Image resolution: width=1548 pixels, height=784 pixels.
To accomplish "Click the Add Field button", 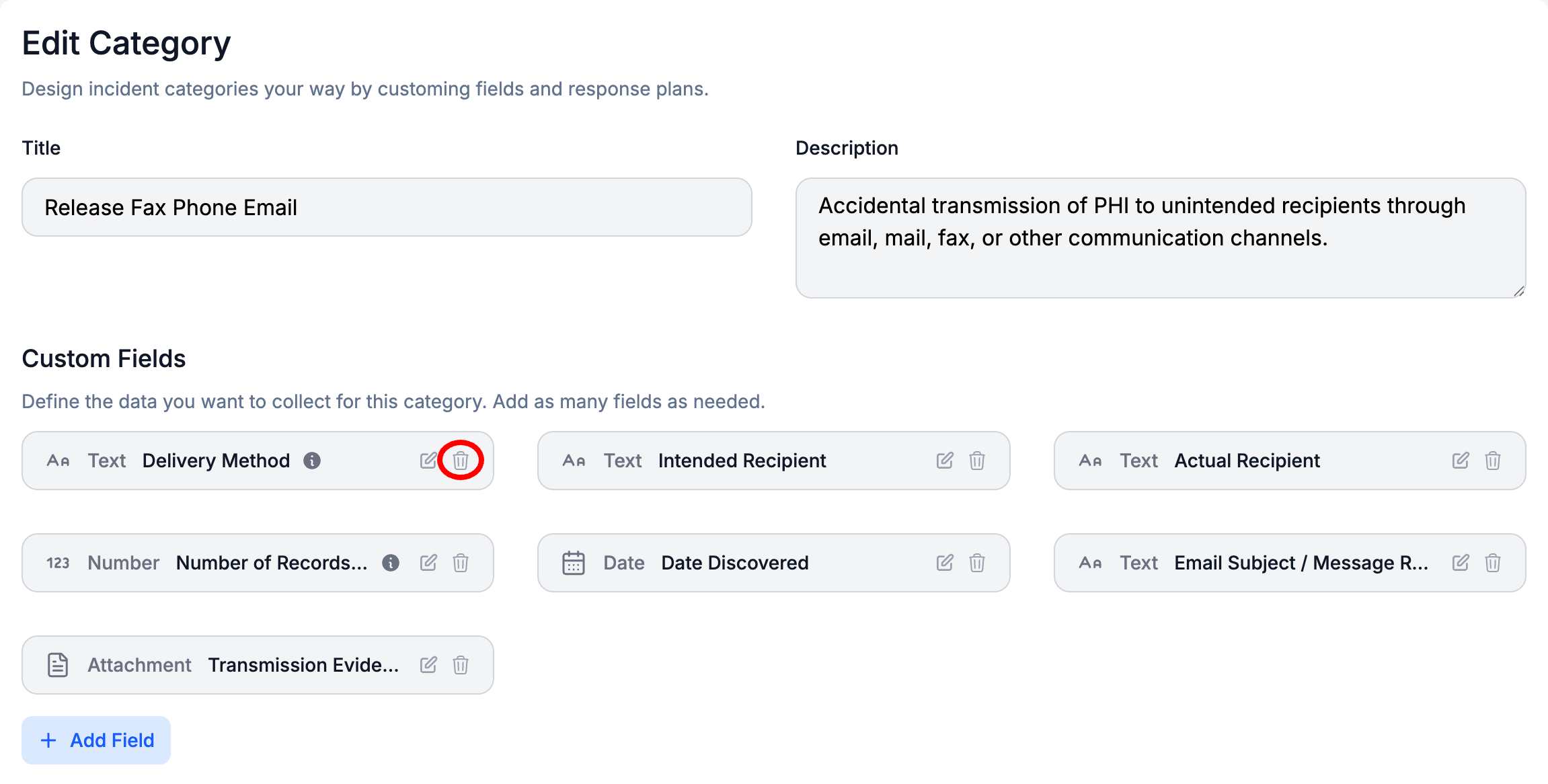I will point(96,740).
